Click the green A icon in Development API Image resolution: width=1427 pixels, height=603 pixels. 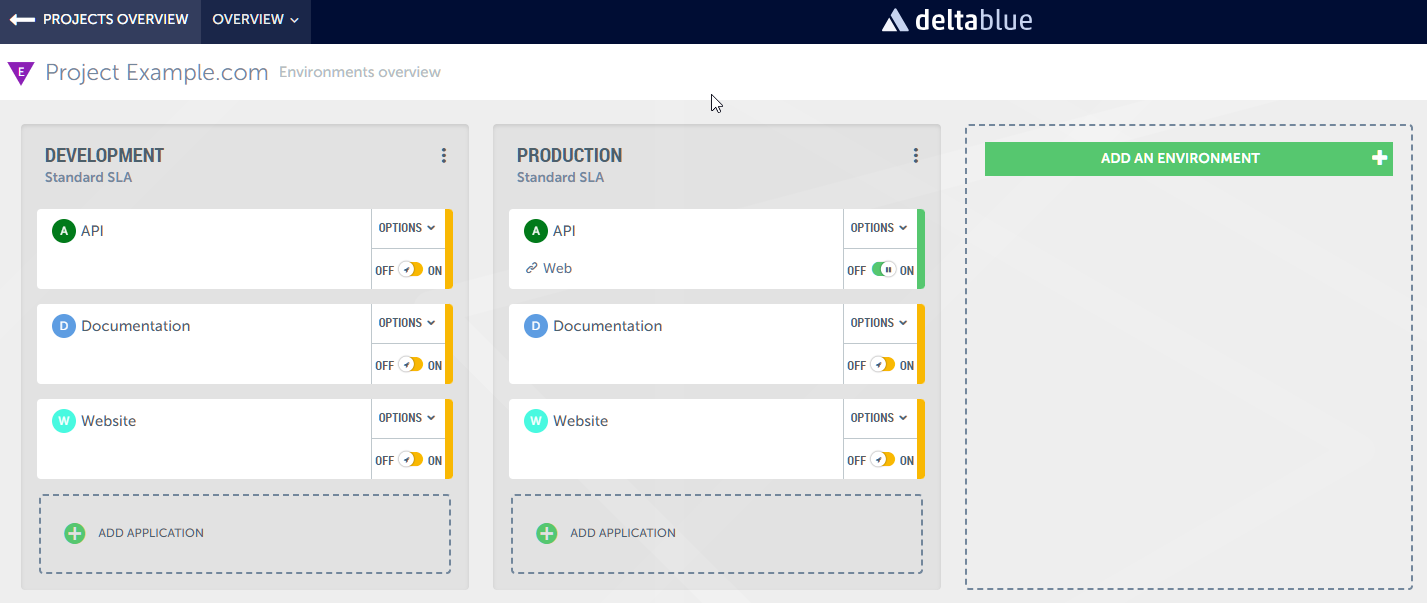[x=64, y=231]
